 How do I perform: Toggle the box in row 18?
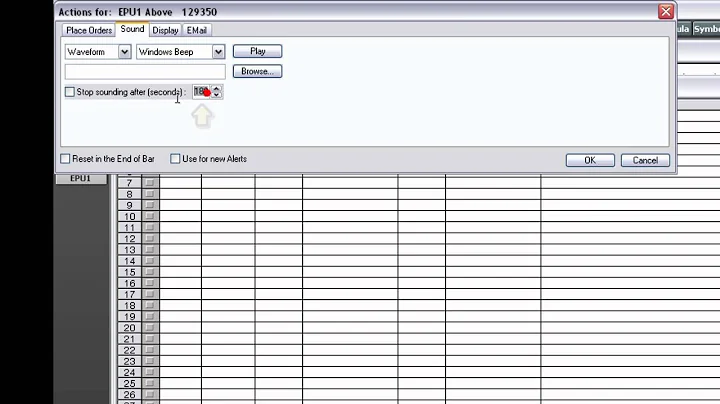tap(150, 305)
